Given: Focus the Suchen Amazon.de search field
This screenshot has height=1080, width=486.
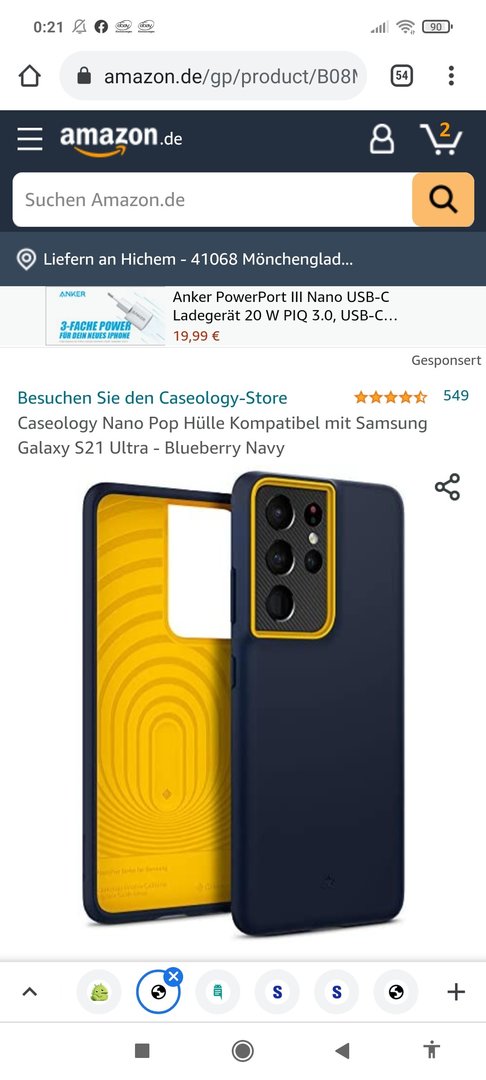Looking at the screenshot, I should (212, 200).
